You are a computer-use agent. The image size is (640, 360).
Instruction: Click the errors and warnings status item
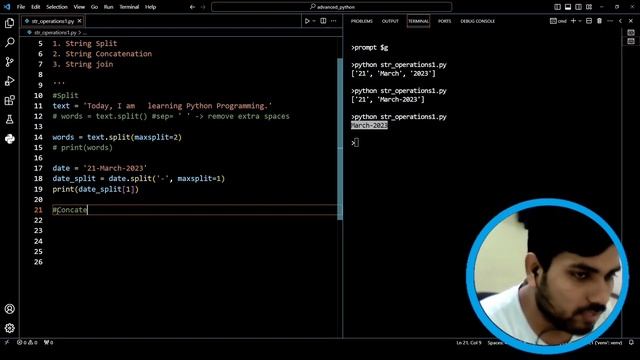[x=27, y=342]
